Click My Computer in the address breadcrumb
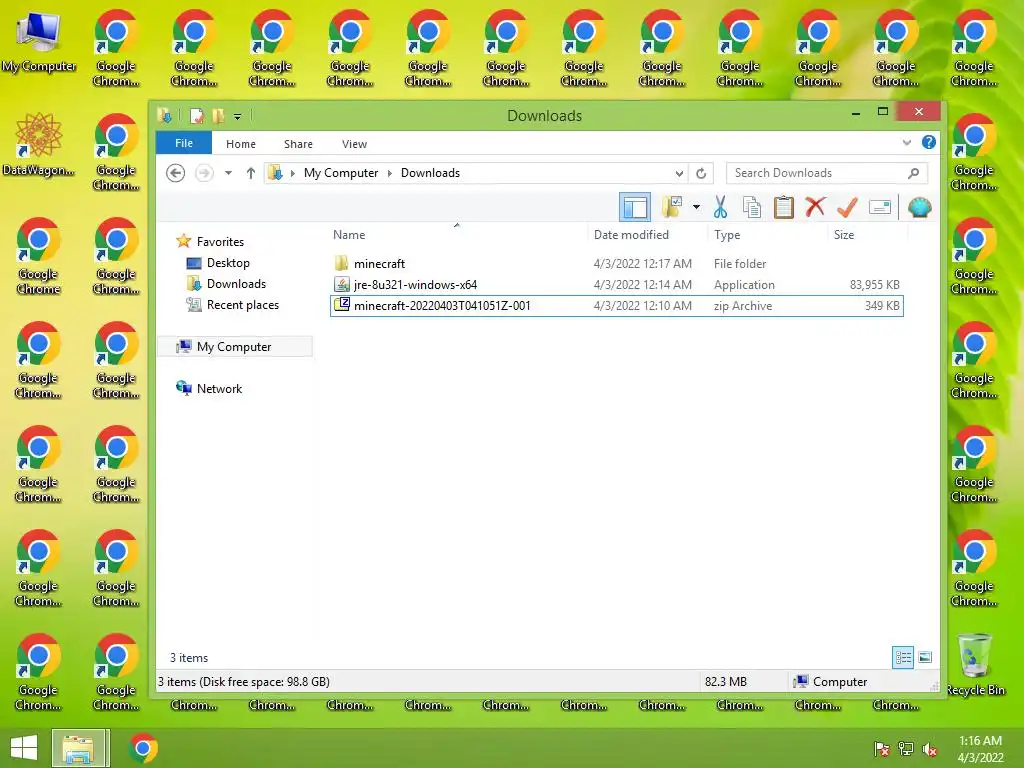Viewport: 1024px width, 768px height. [x=341, y=173]
